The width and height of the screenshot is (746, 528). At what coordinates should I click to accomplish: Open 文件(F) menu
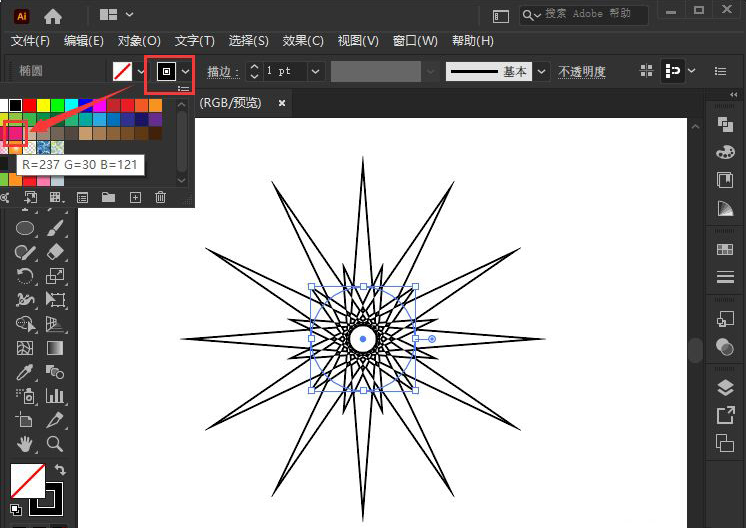[30, 41]
